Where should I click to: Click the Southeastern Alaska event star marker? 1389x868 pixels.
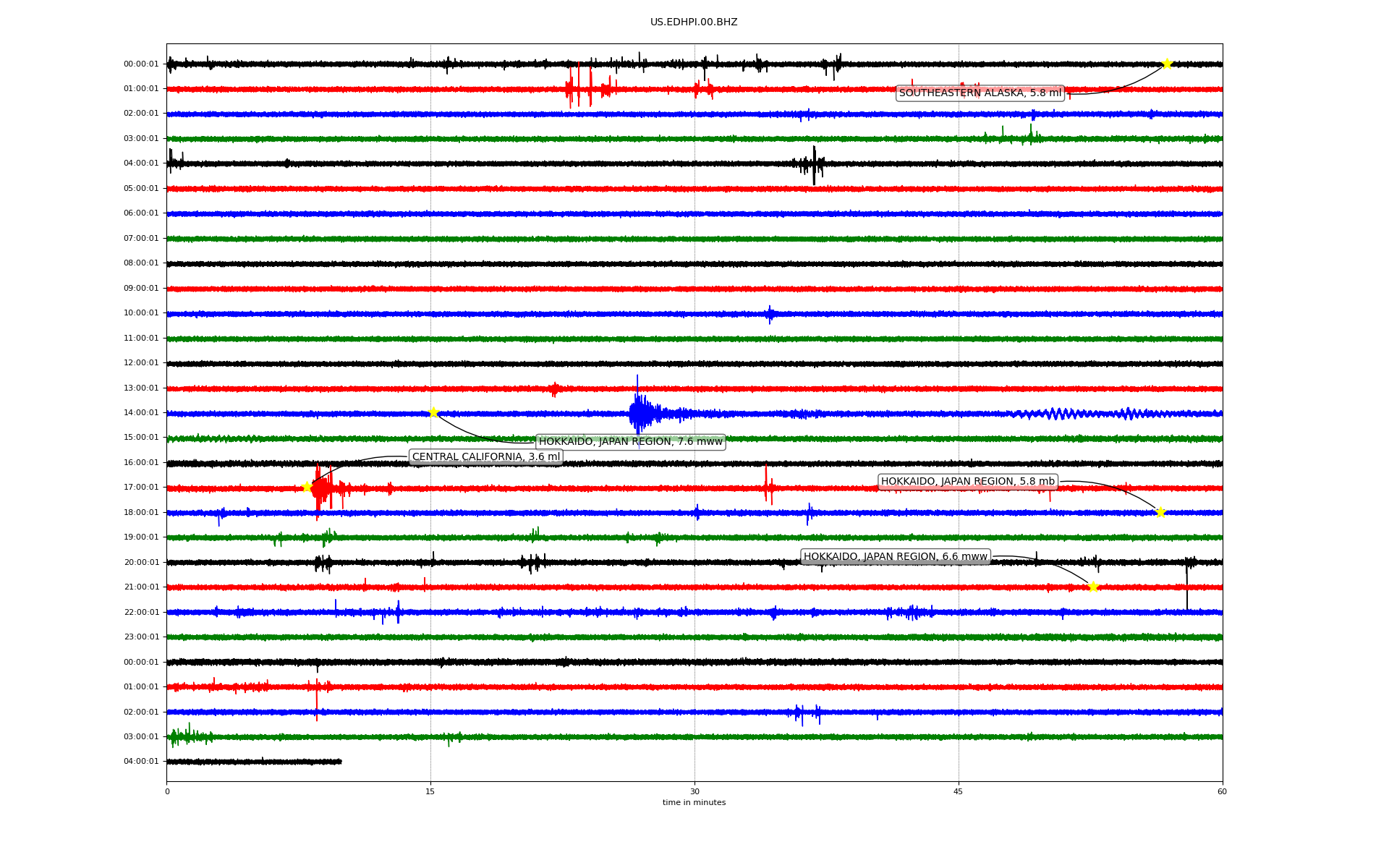click(x=1167, y=64)
